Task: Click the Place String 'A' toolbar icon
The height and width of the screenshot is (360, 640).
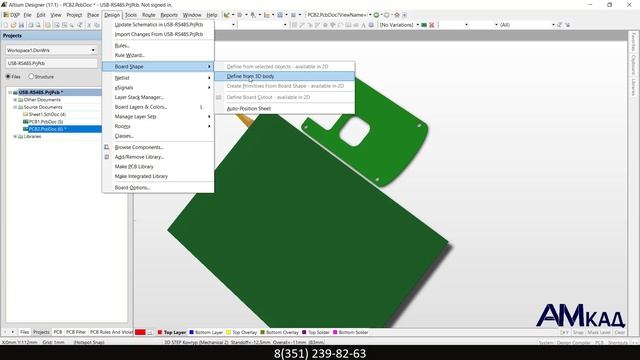Action: pyautogui.click(x=363, y=25)
